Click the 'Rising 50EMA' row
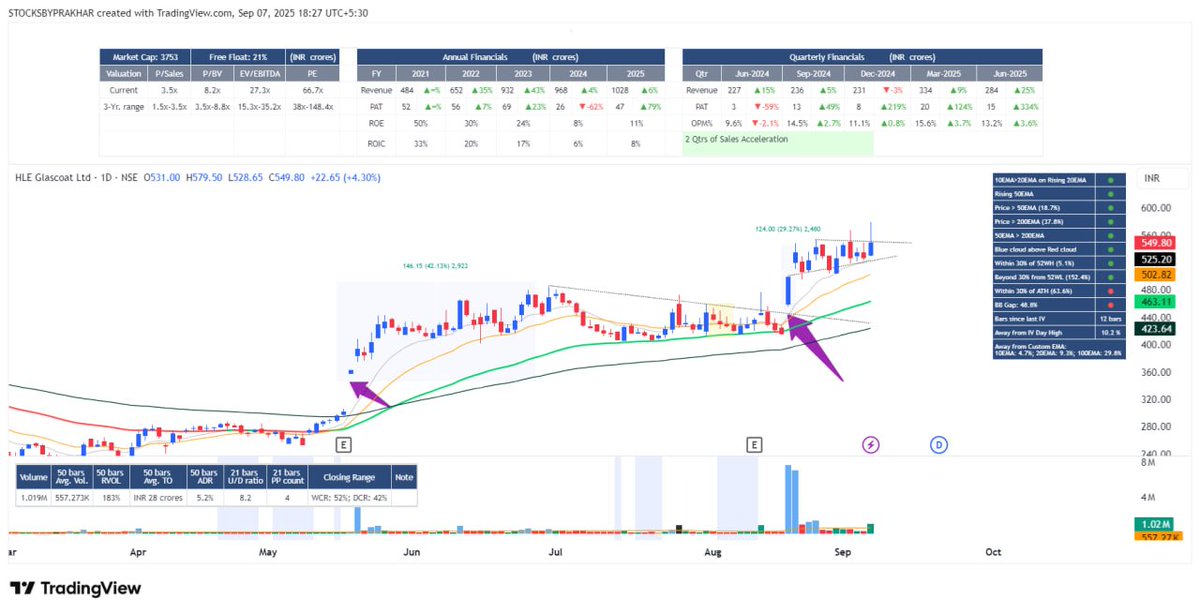 (x=1061, y=192)
